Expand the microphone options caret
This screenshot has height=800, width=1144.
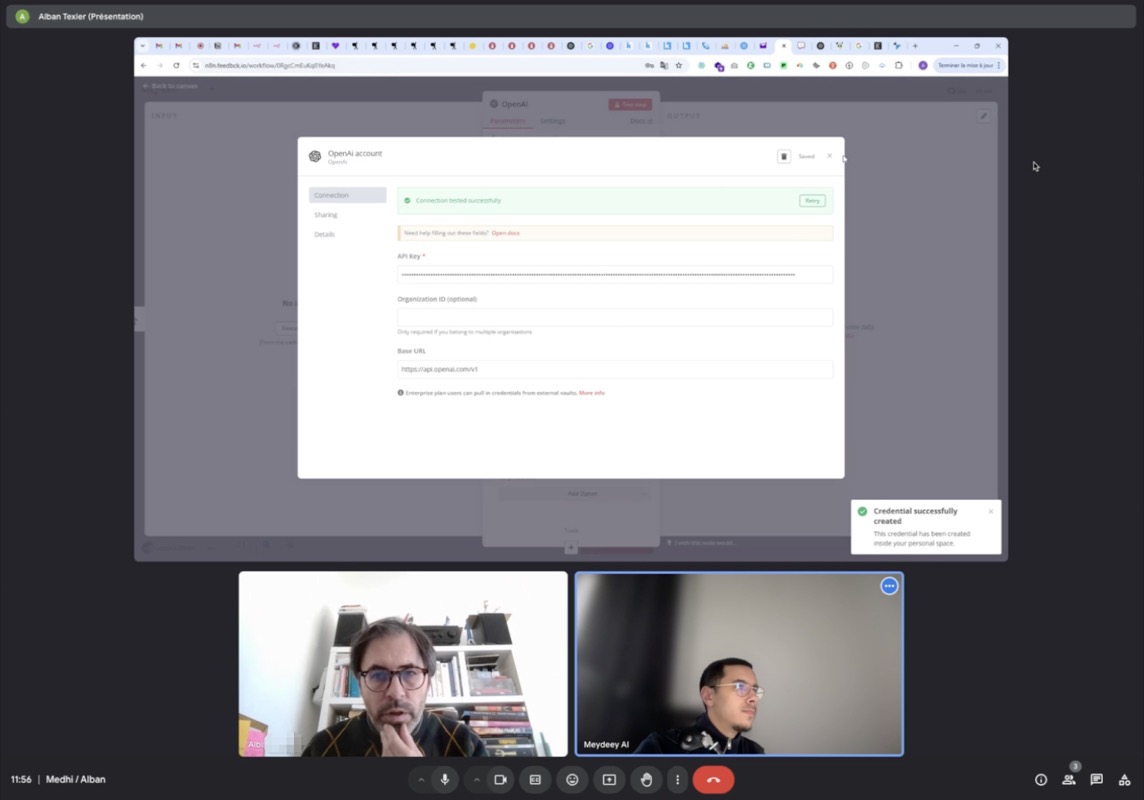point(421,779)
